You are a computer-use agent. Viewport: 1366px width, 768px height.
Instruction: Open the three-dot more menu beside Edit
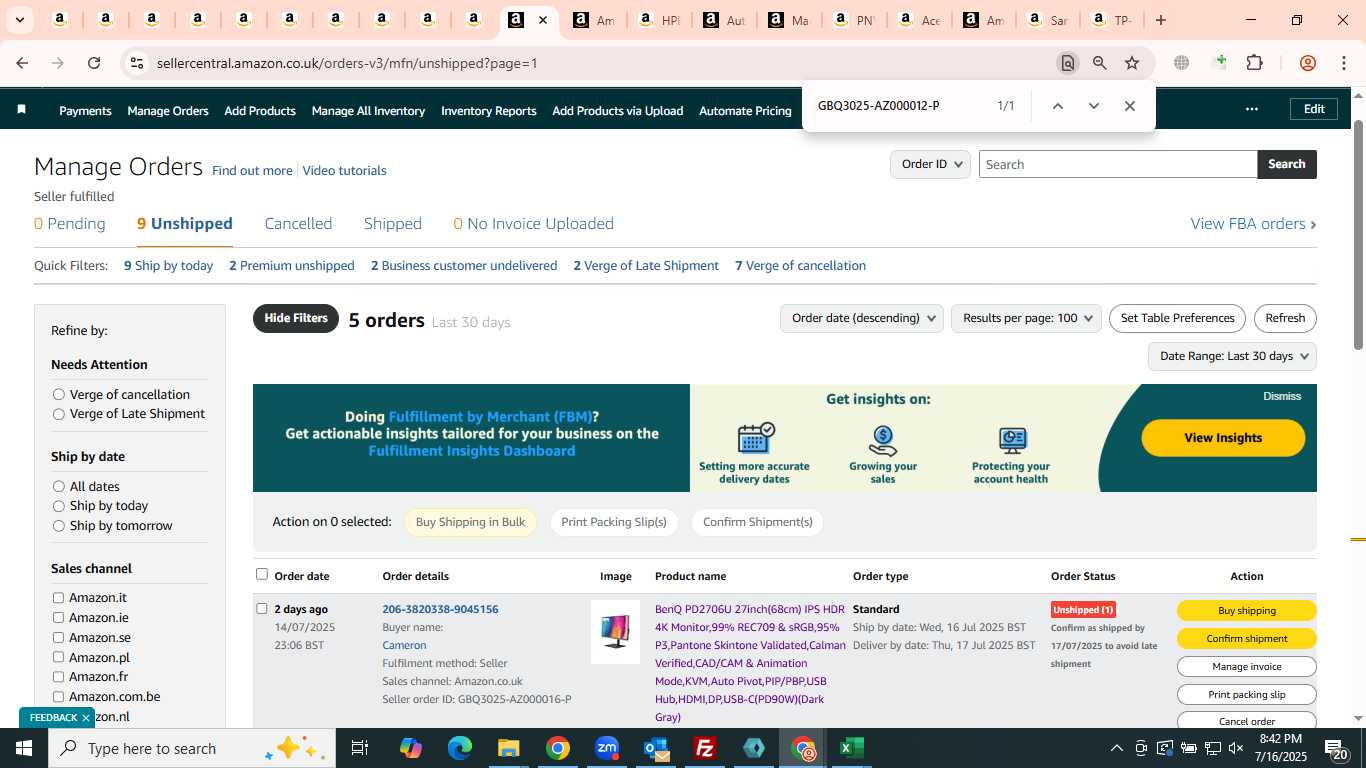tap(1251, 109)
